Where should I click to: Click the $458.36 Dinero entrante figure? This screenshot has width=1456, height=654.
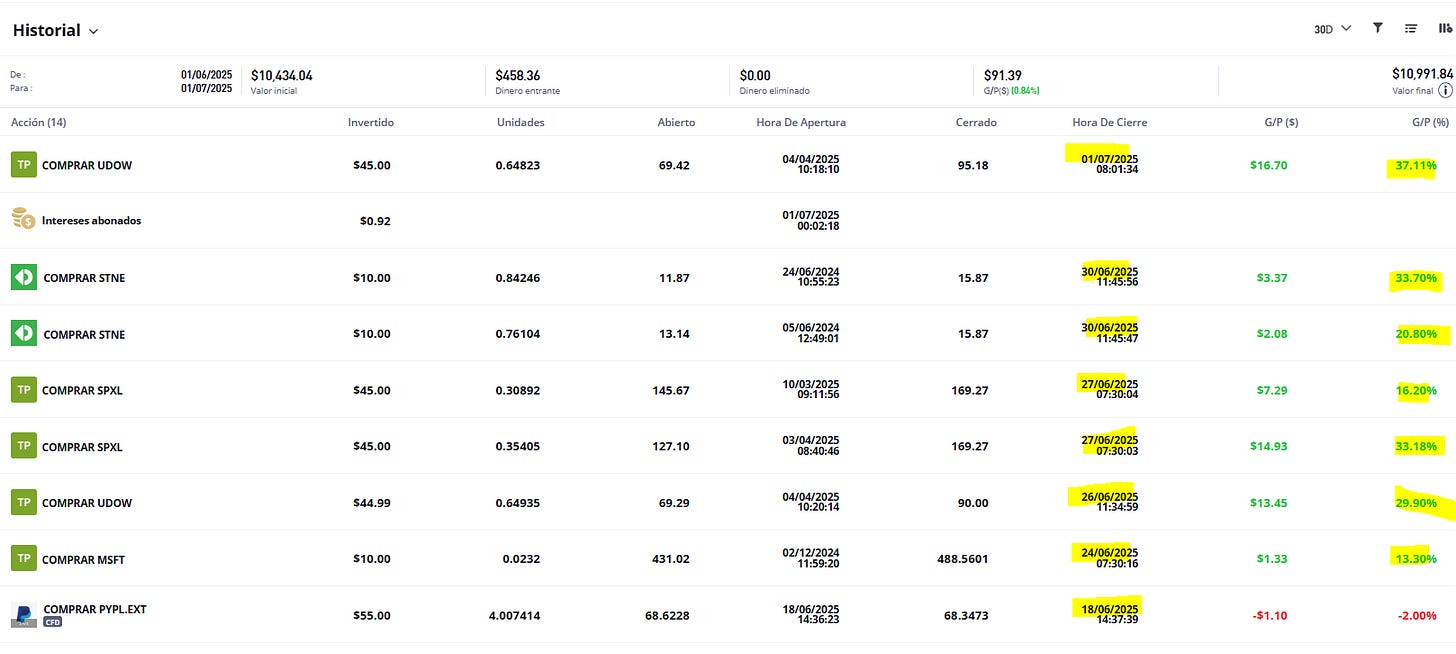[518, 75]
